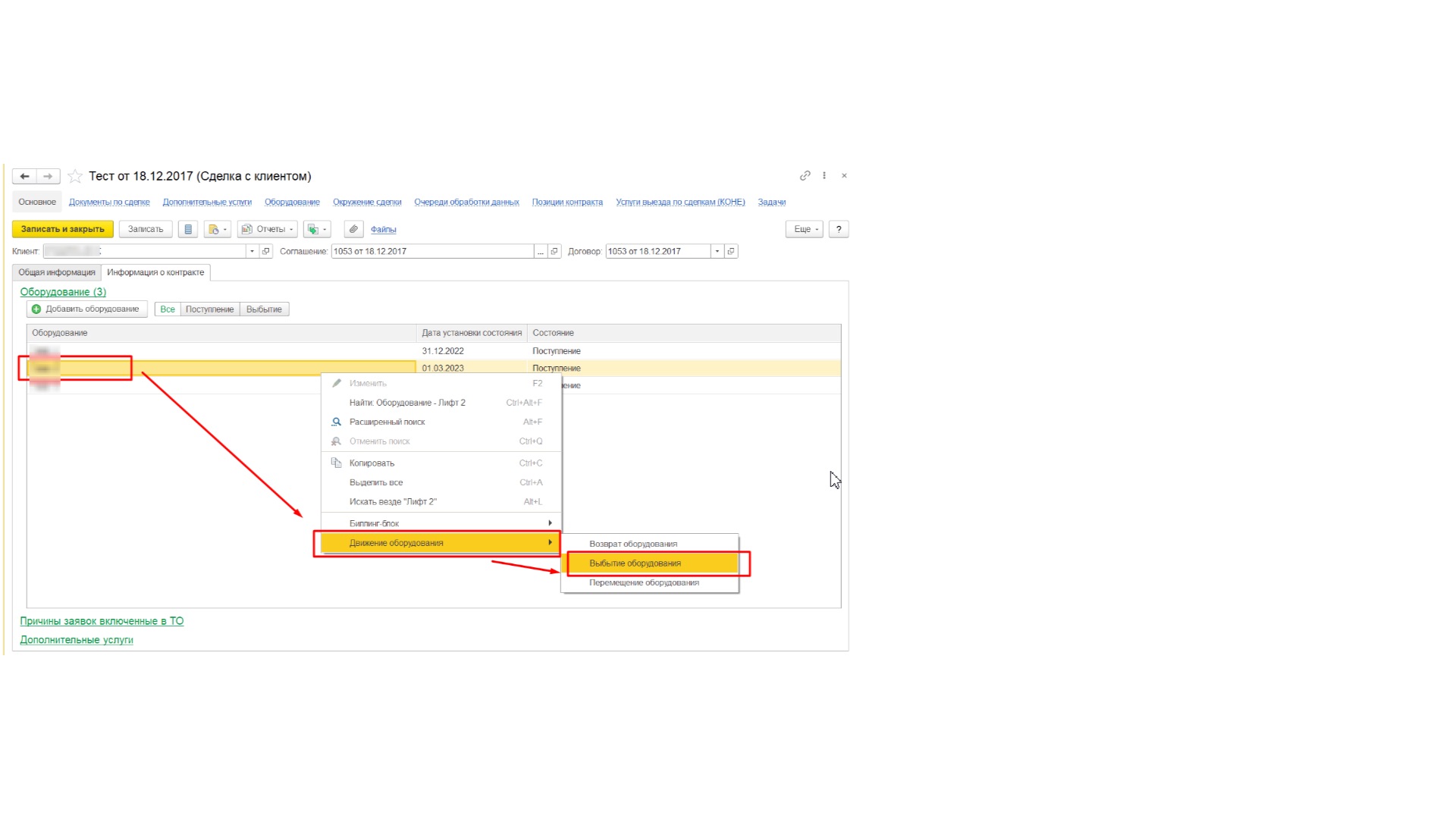This screenshot has height=819, width=1456.
Task: Collapse the Оборудование (3) group
Action: click(63, 292)
